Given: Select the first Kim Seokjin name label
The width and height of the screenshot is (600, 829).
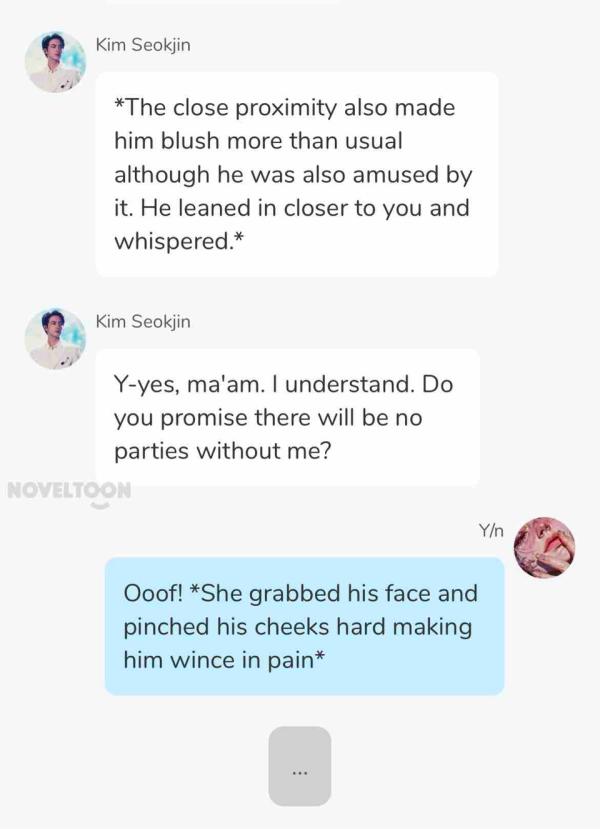Looking at the screenshot, I should coord(143,45).
